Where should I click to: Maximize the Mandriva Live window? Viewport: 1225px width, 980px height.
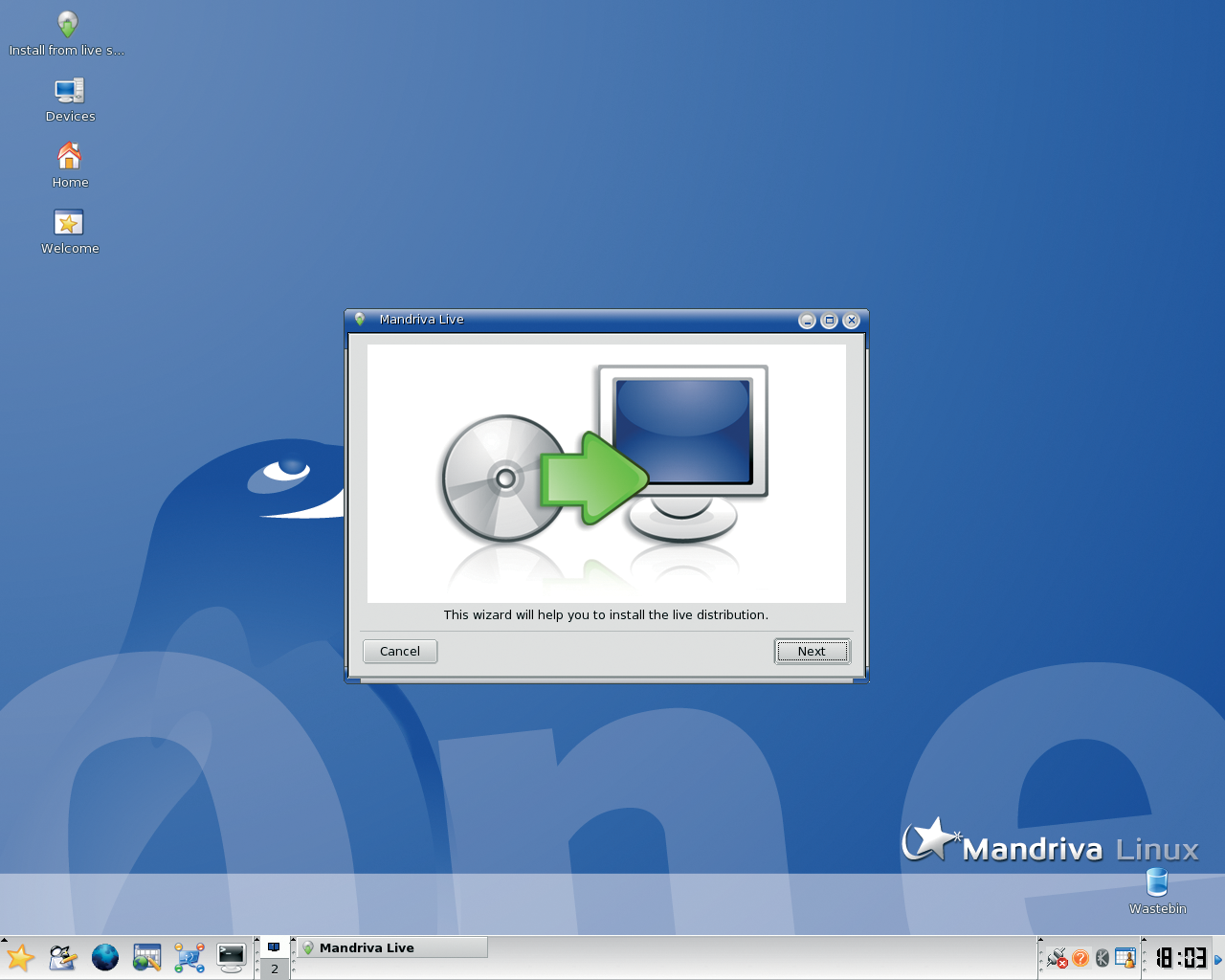point(829,321)
